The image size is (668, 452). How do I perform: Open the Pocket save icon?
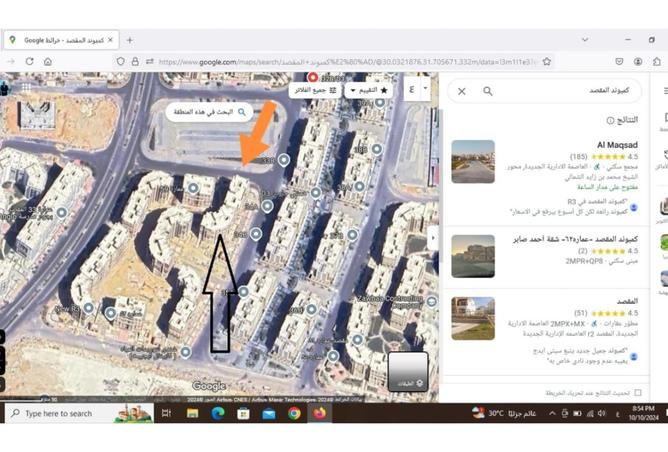[x=619, y=62]
